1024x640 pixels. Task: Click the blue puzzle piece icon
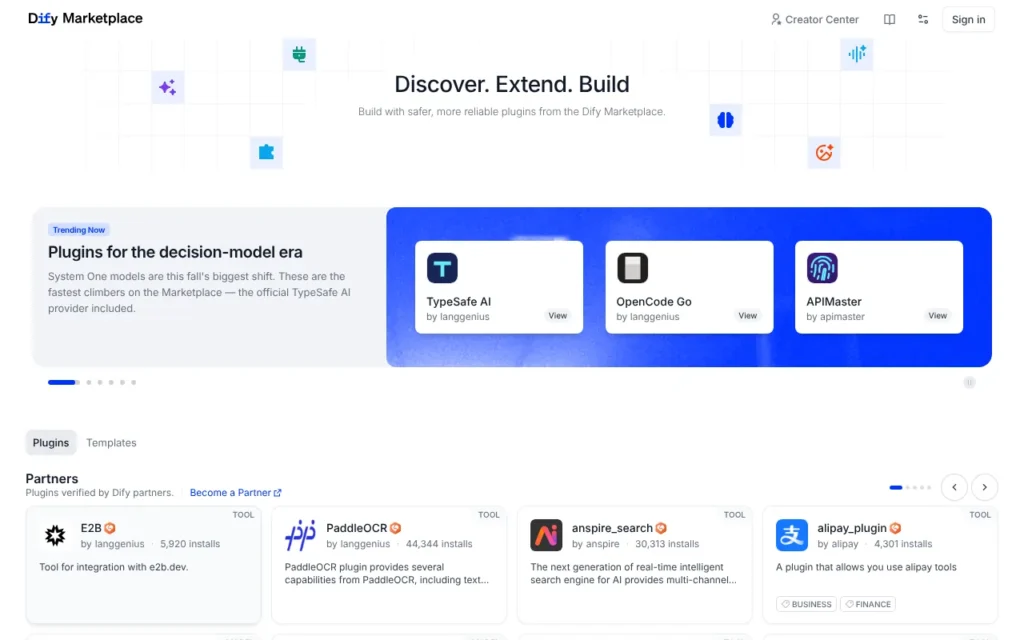(266, 152)
